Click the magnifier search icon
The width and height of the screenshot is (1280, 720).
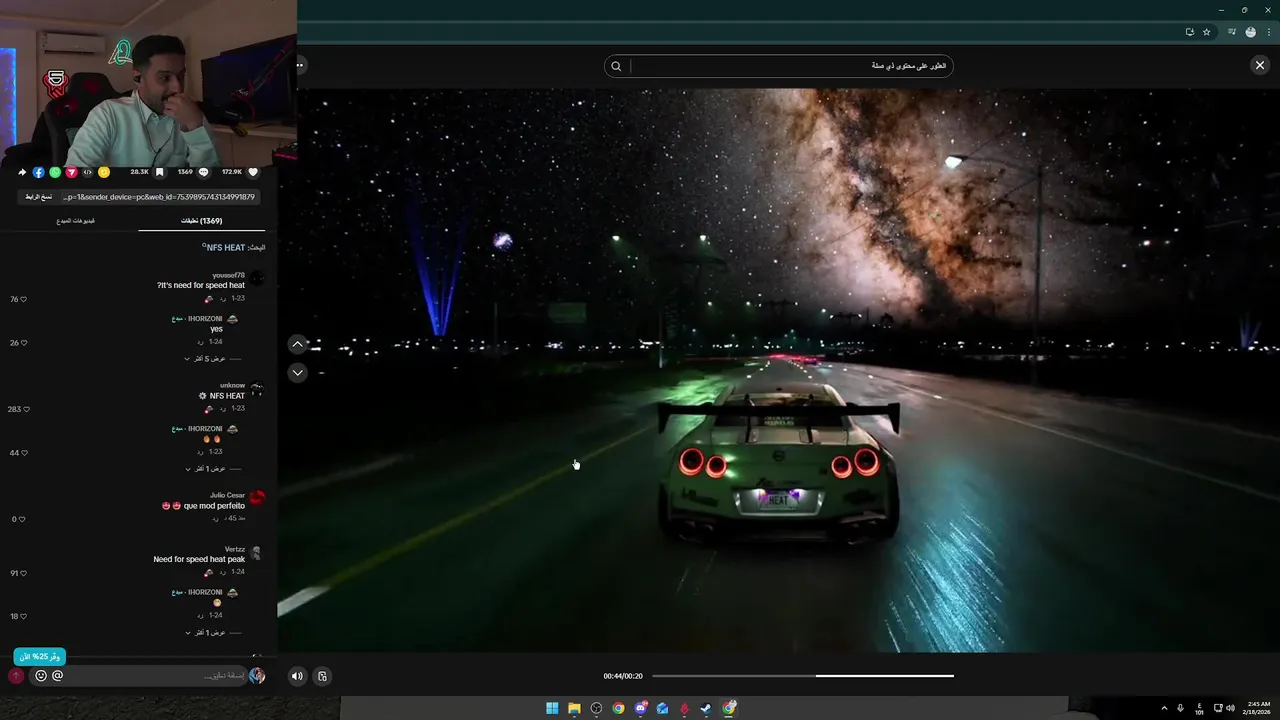(x=616, y=66)
